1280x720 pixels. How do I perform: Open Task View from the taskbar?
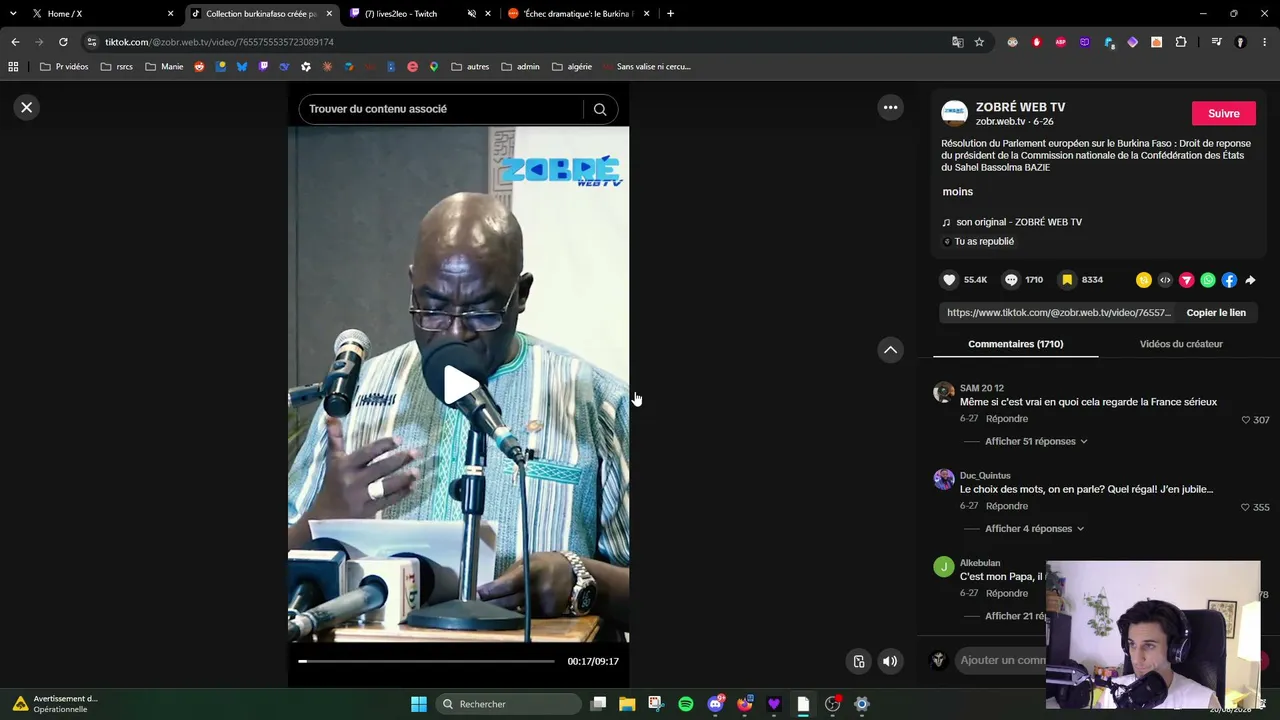click(598, 704)
